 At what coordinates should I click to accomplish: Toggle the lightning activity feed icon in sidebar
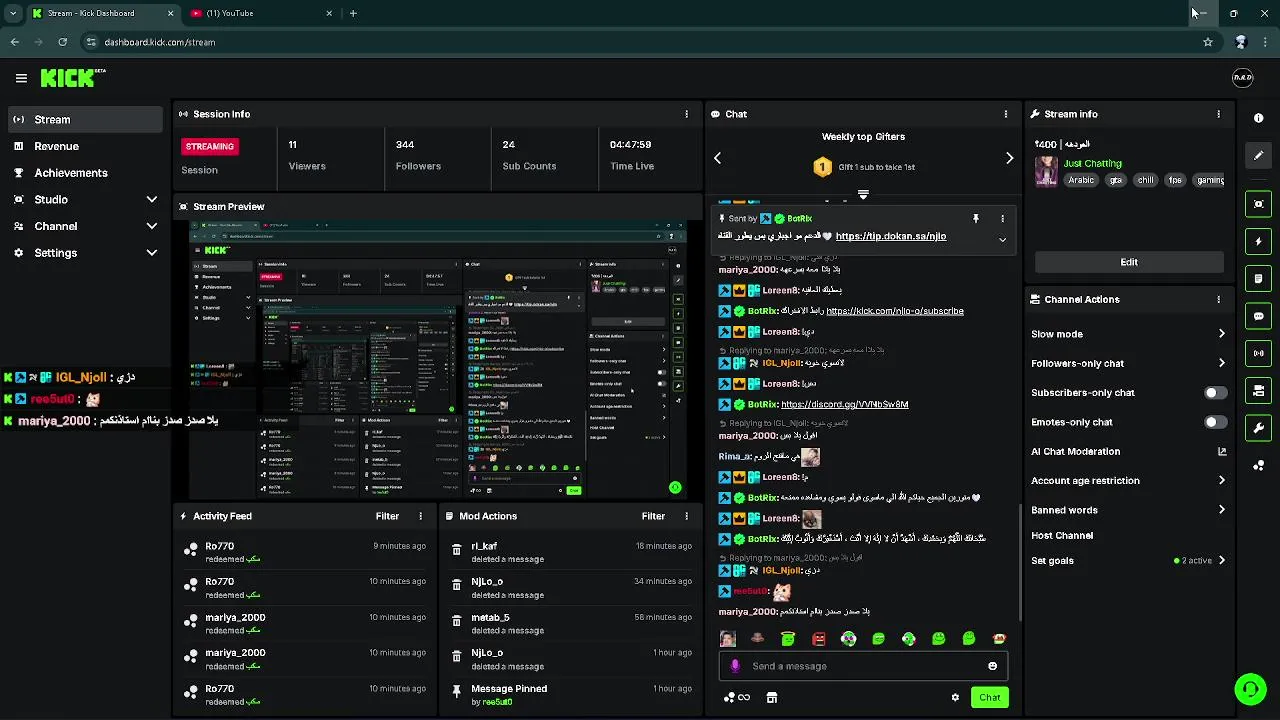pos(1259,241)
